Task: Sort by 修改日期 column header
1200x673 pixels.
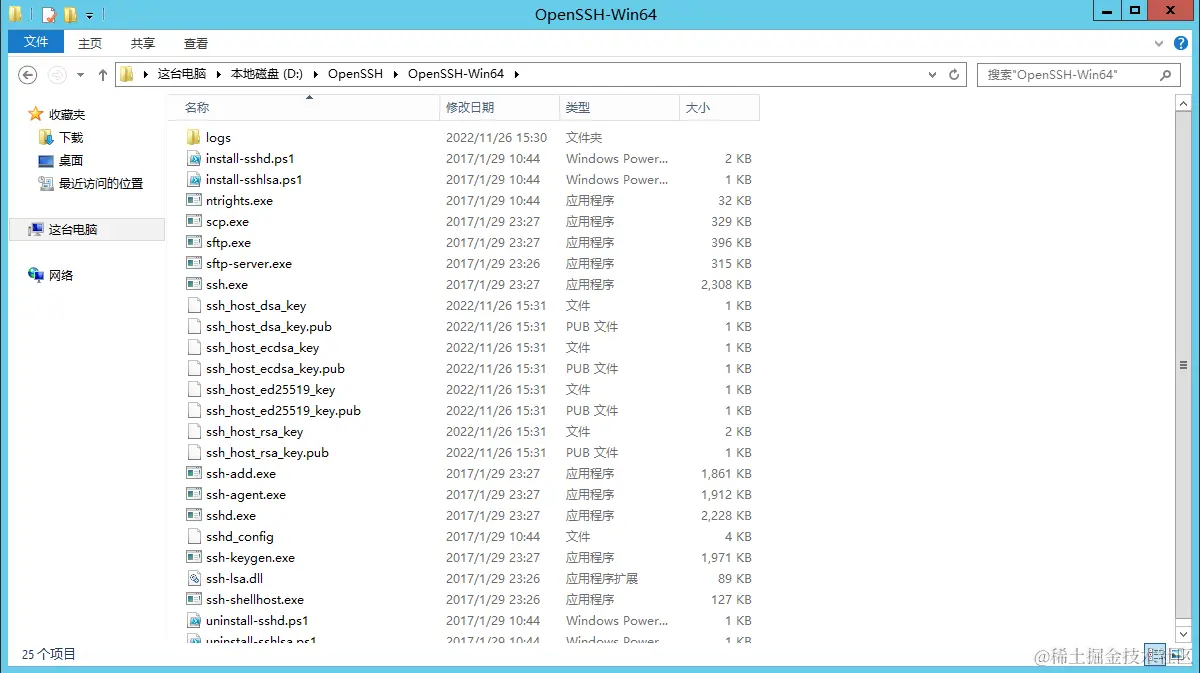Action: (x=500, y=108)
